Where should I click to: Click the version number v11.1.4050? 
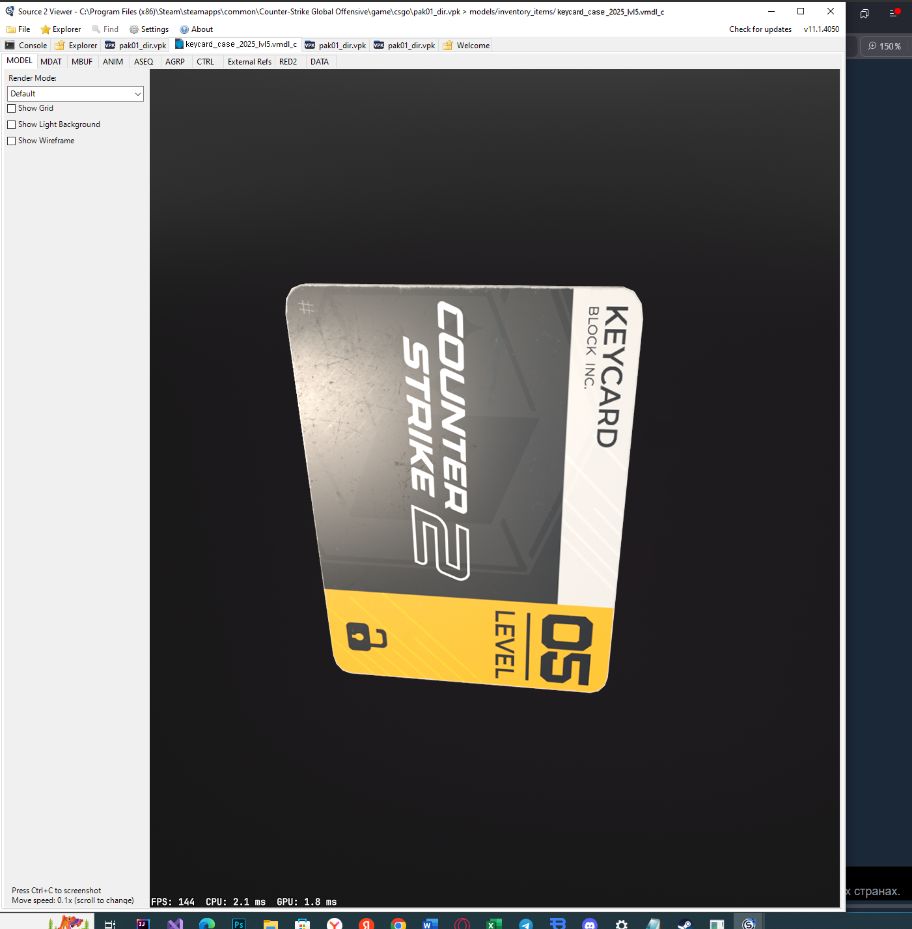pos(821,29)
